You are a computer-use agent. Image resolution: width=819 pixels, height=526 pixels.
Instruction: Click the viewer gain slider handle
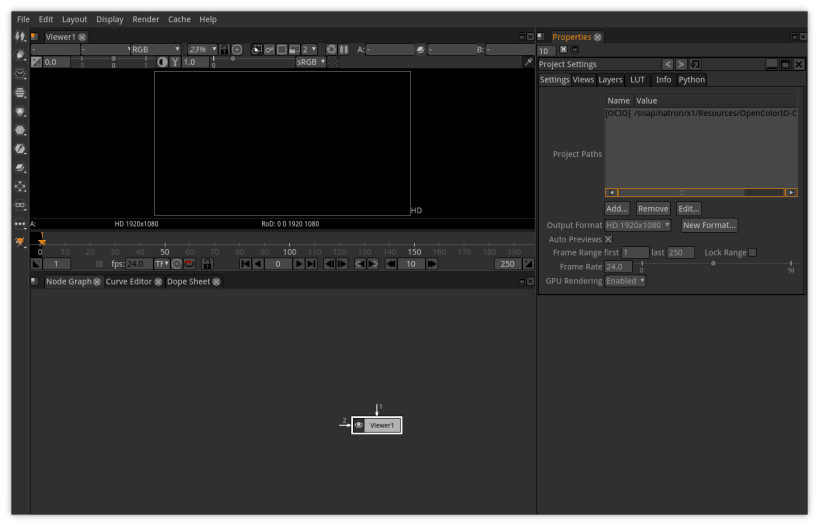pyautogui.click(x=113, y=59)
